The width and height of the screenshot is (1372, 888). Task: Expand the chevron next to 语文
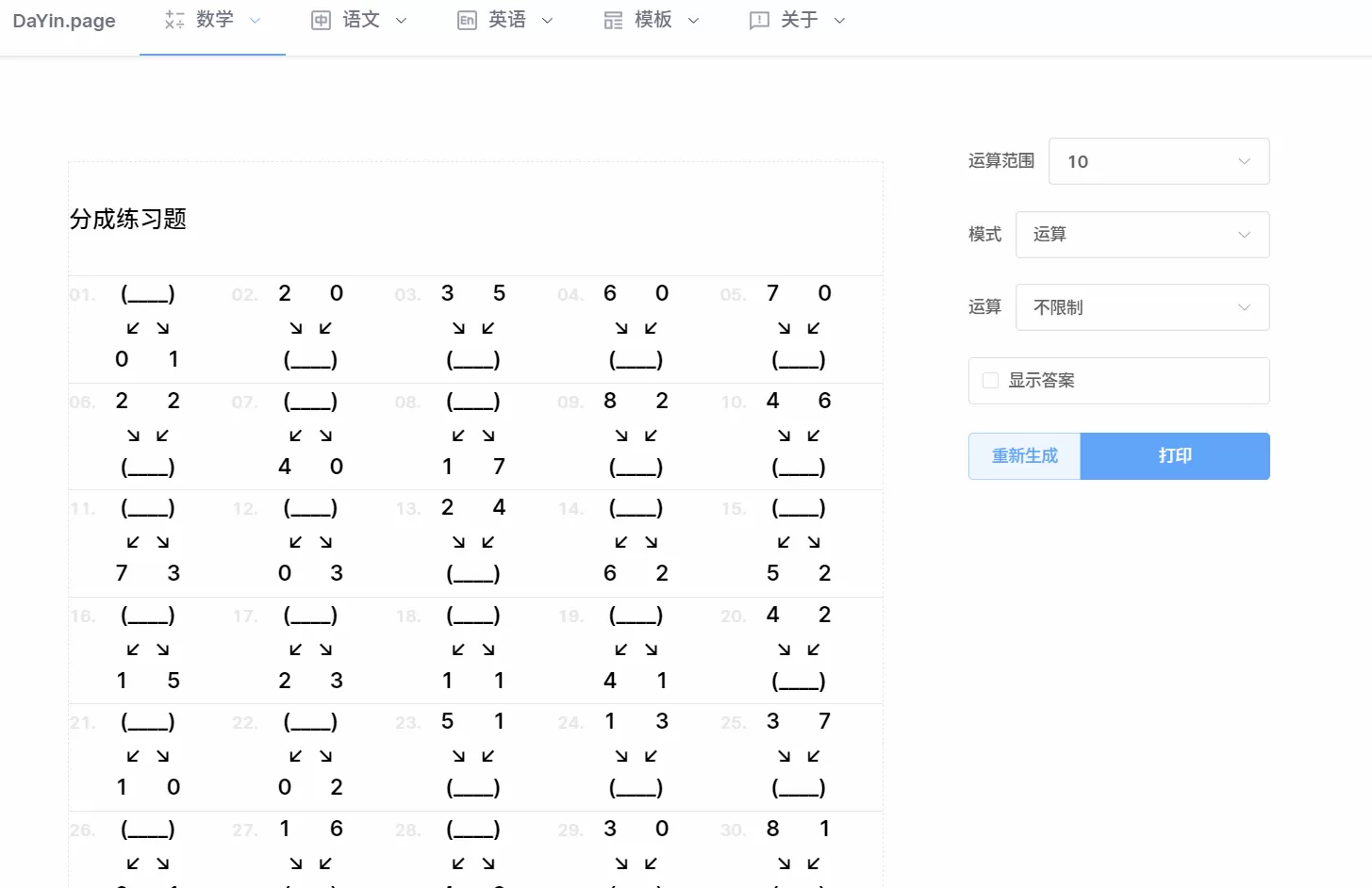pyautogui.click(x=401, y=20)
